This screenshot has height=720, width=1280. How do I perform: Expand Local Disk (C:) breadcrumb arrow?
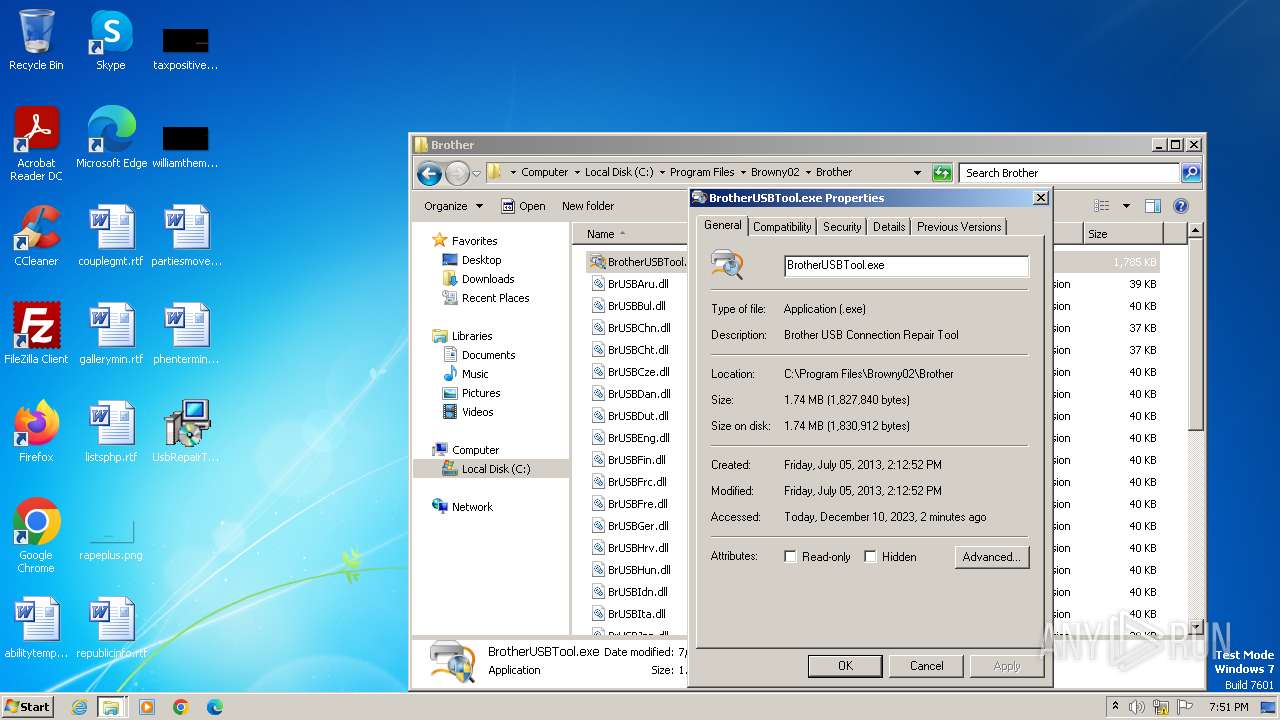click(x=662, y=173)
